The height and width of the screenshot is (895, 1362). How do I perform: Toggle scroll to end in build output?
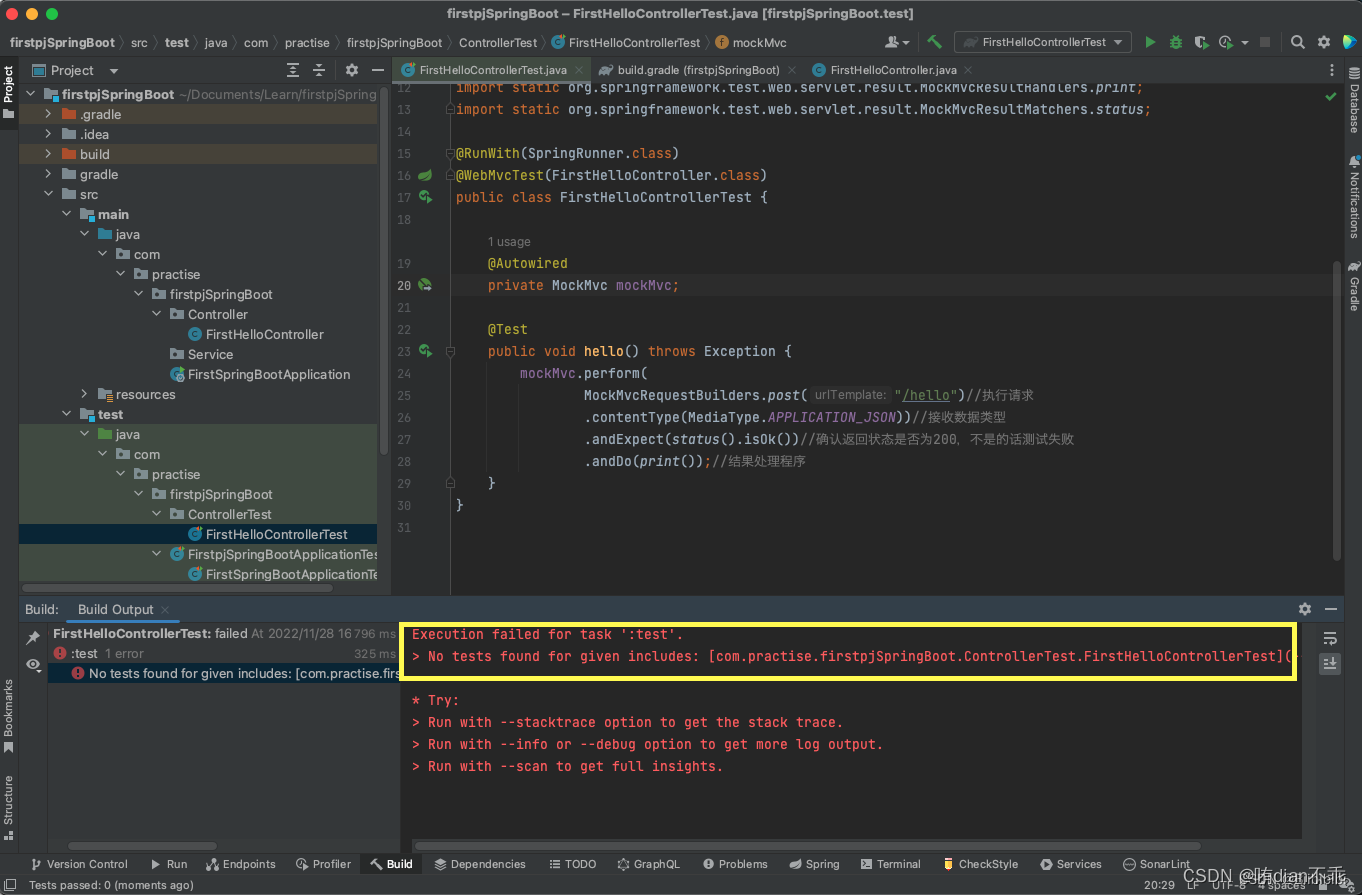tap(1330, 663)
